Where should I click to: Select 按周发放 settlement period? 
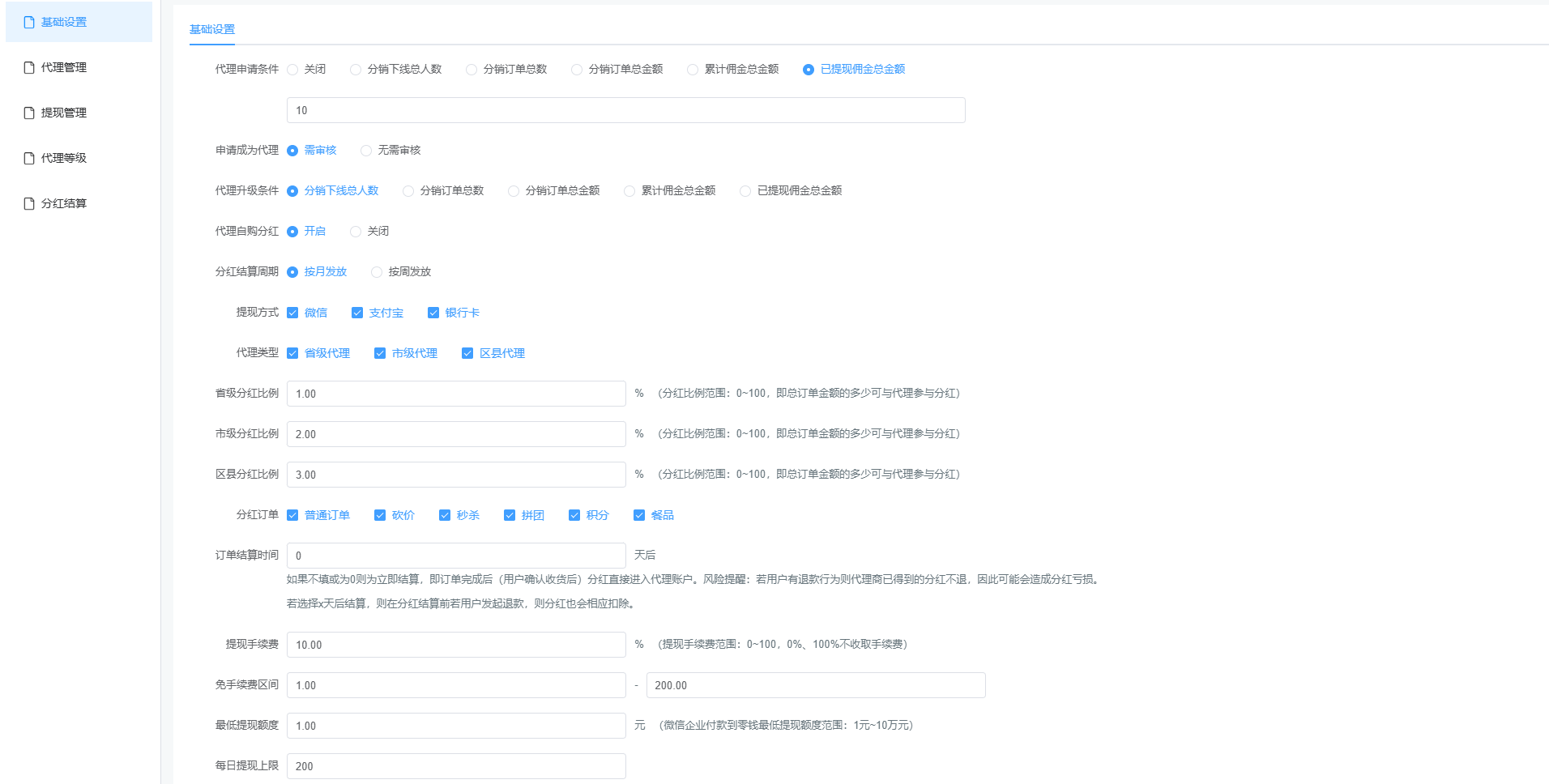click(377, 272)
